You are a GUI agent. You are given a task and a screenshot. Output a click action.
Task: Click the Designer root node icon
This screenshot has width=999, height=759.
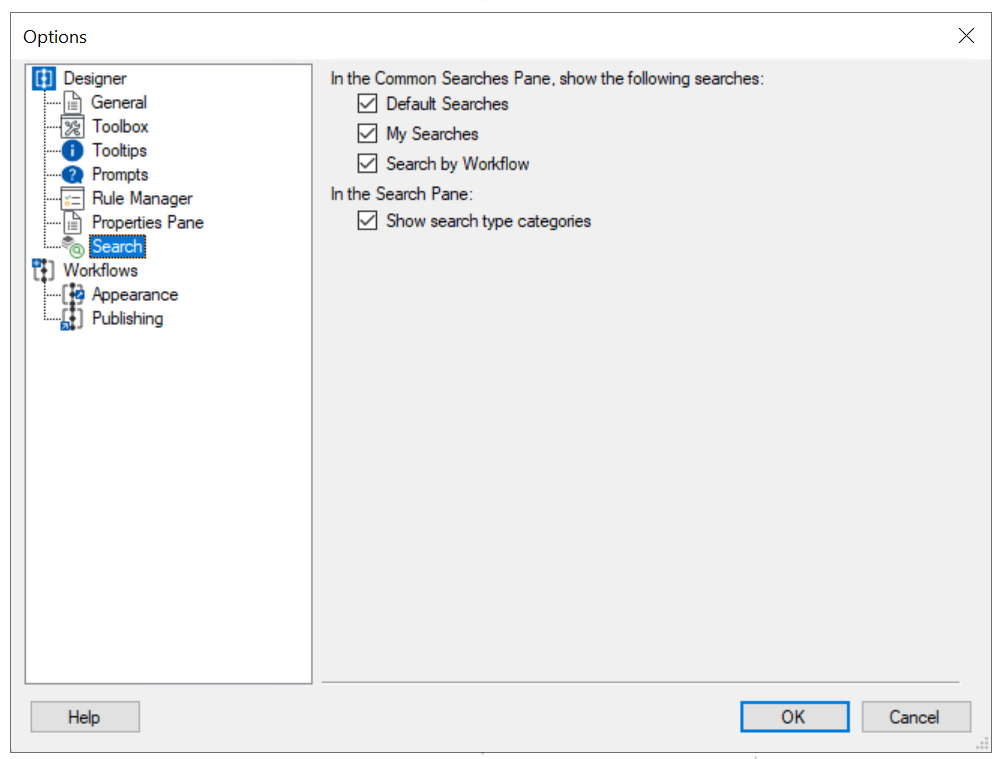44,78
